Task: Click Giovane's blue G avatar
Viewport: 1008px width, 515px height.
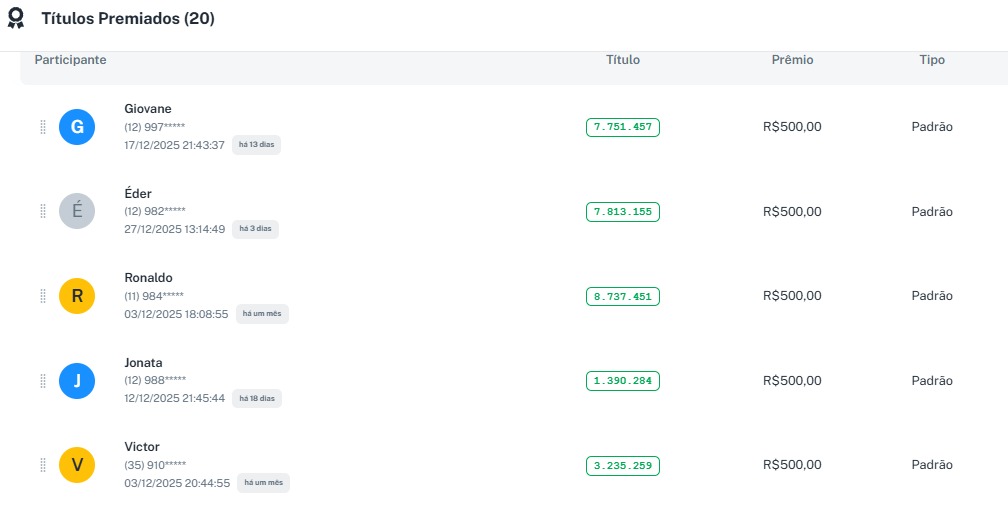Action: point(77,127)
